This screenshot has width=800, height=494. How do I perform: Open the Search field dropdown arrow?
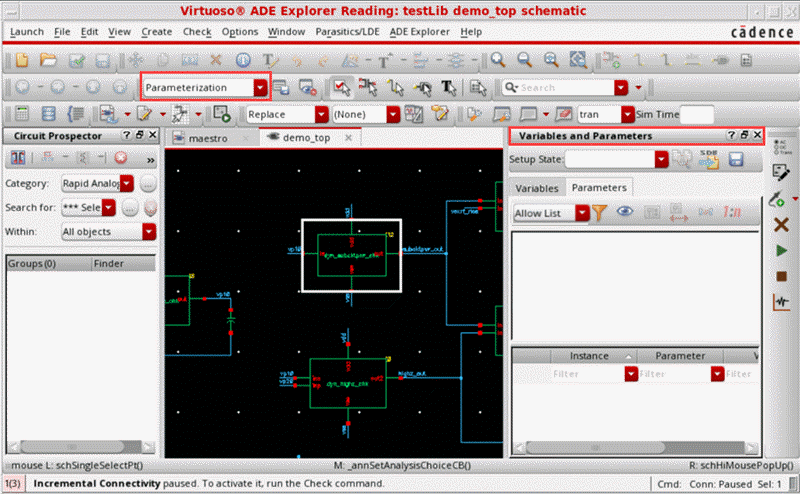(x=621, y=88)
